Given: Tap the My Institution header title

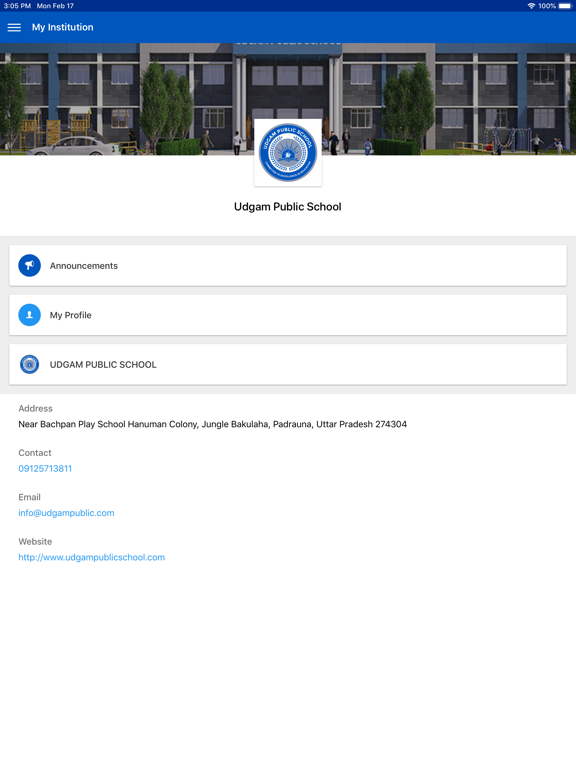Looking at the screenshot, I should 63,27.
